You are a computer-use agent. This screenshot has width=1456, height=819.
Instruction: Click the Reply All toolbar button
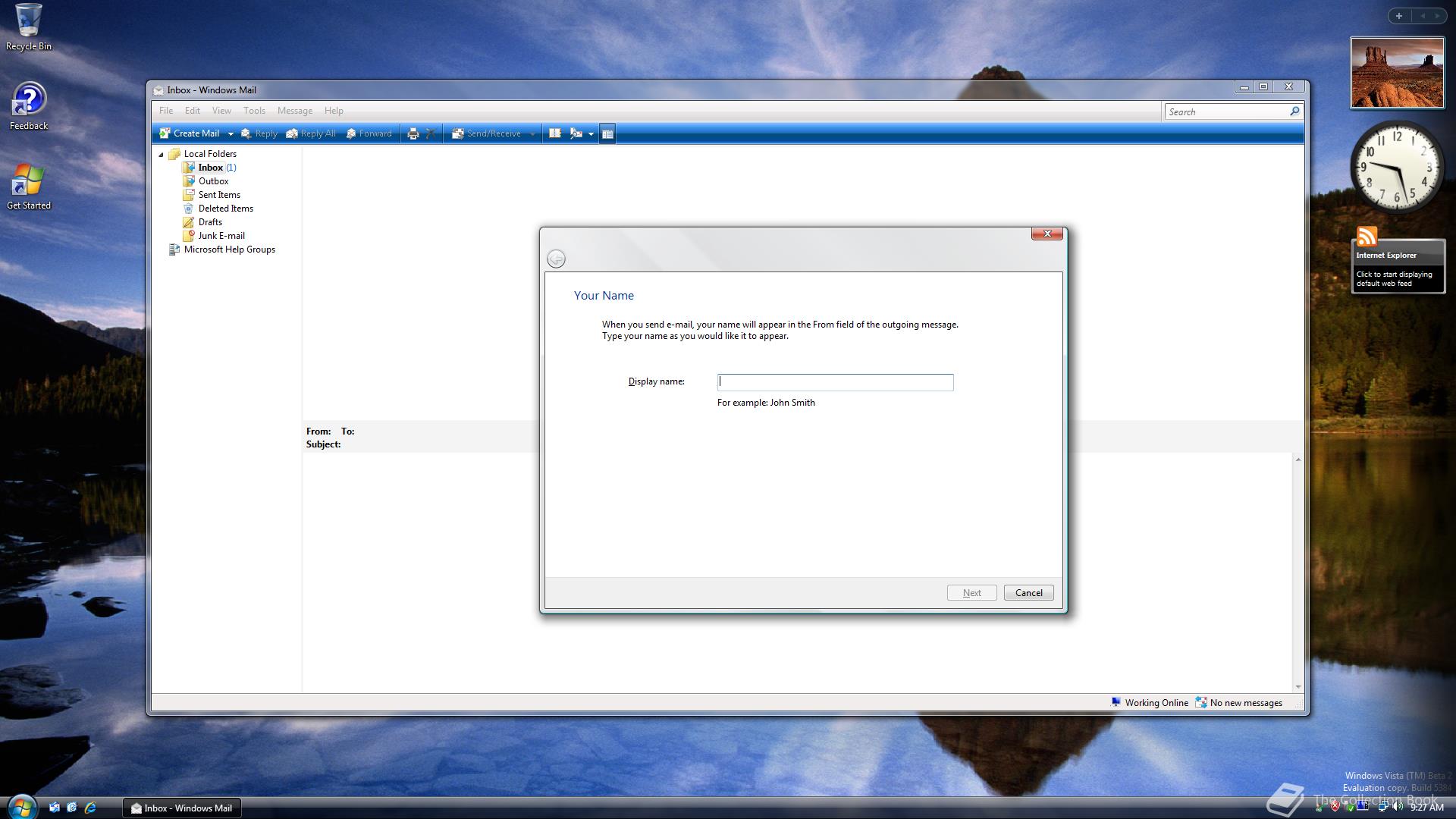click(310, 133)
